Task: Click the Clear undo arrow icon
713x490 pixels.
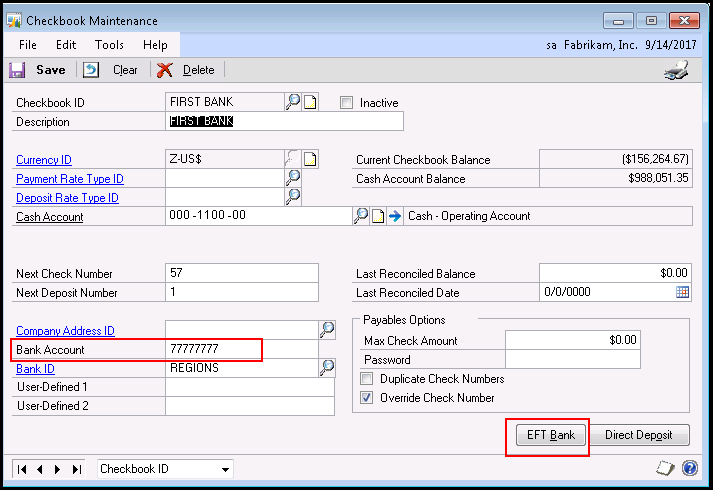Action: click(91, 70)
